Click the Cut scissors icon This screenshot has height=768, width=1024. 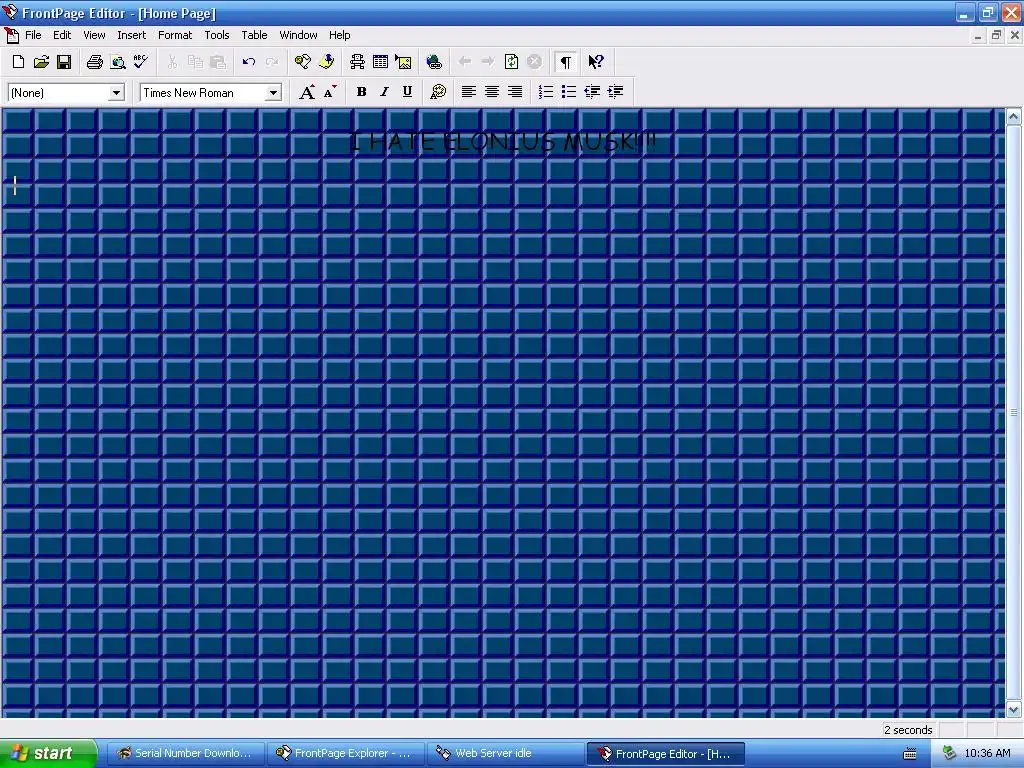[x=172, y=62]
